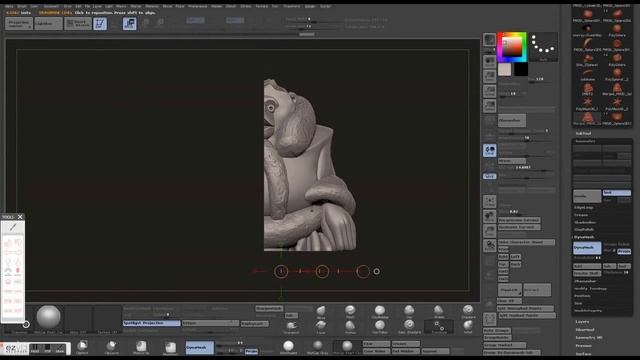This screenshot has width=640, height=360.
Task: Enable the Sub mode under DynaMesh
Action: (x=609, y=266)
